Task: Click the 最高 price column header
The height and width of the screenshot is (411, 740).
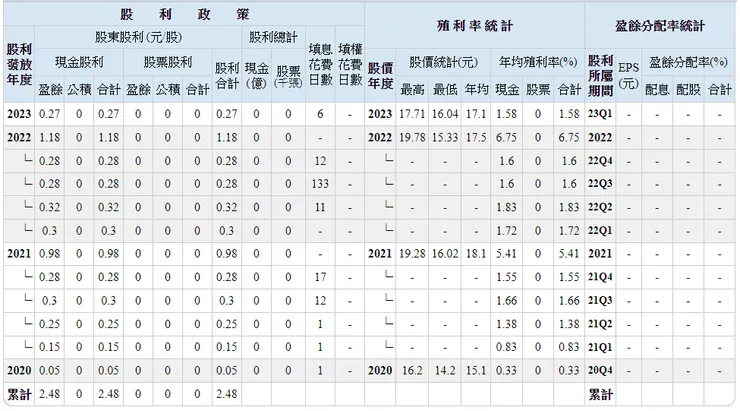Action: pos(412,89)
